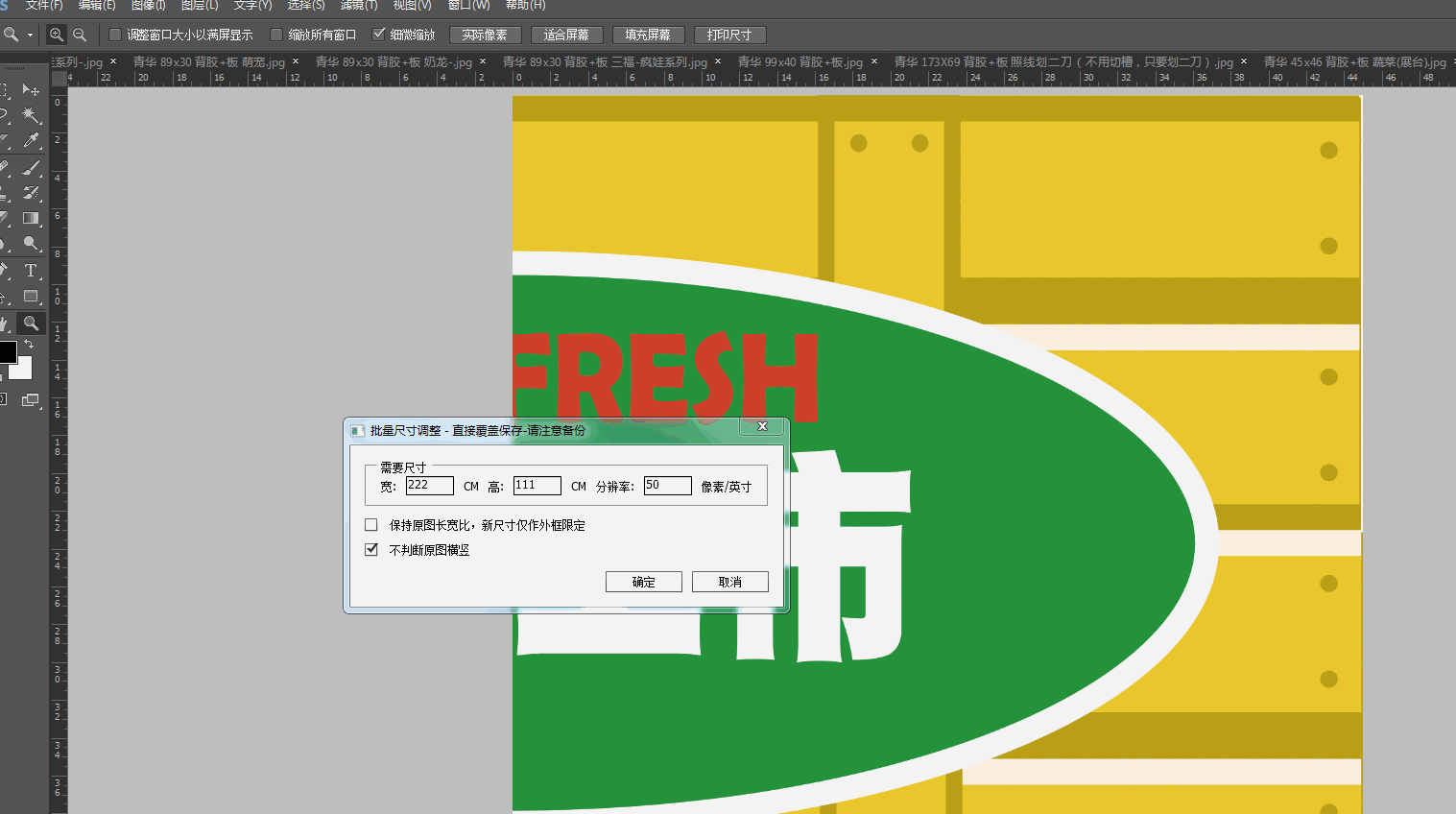Select the Lasso tool
The width and height of the screenshot is (1456, 814).
tap(6, 115)
